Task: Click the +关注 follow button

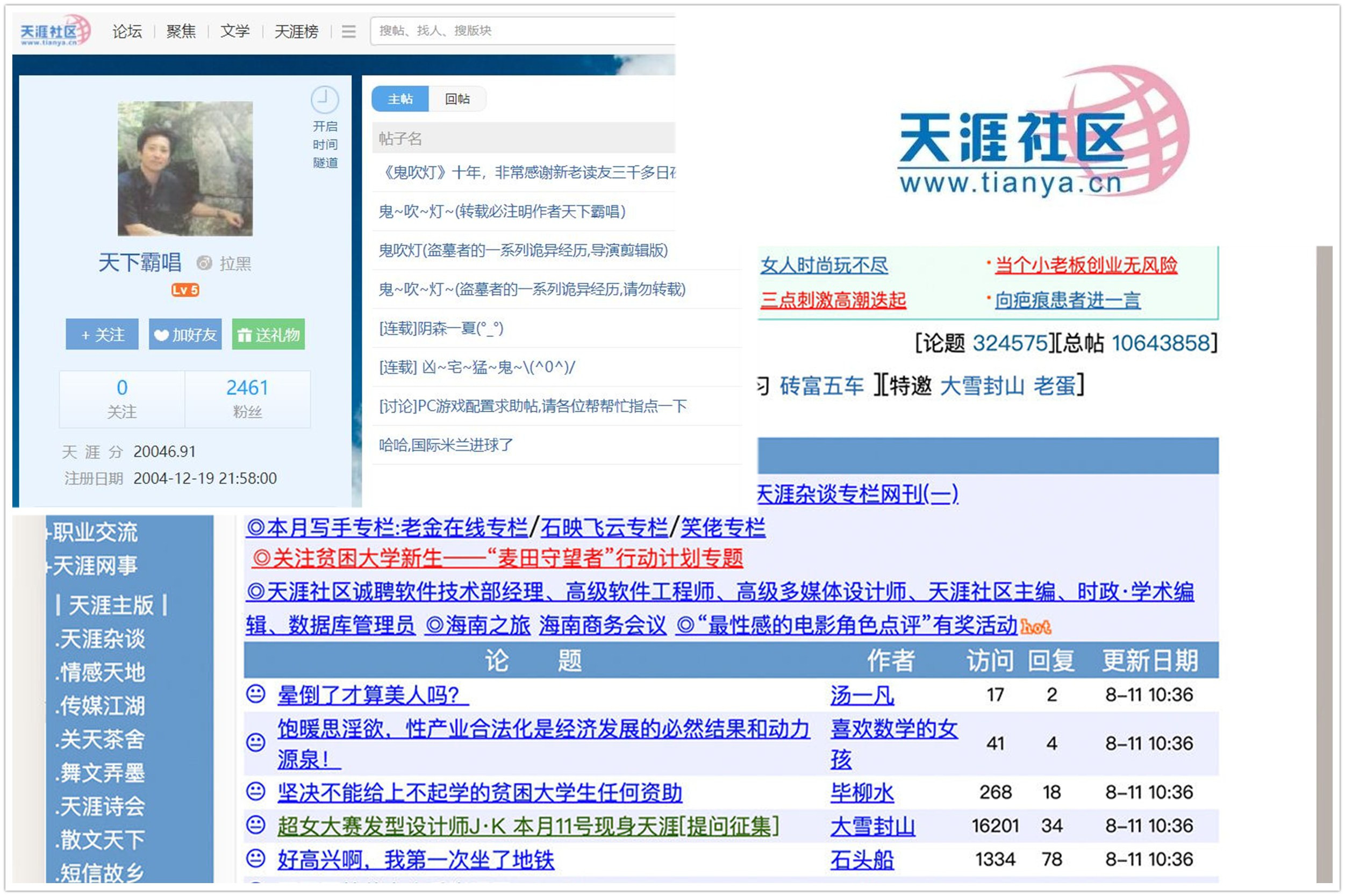Action: tap(102, 335)
